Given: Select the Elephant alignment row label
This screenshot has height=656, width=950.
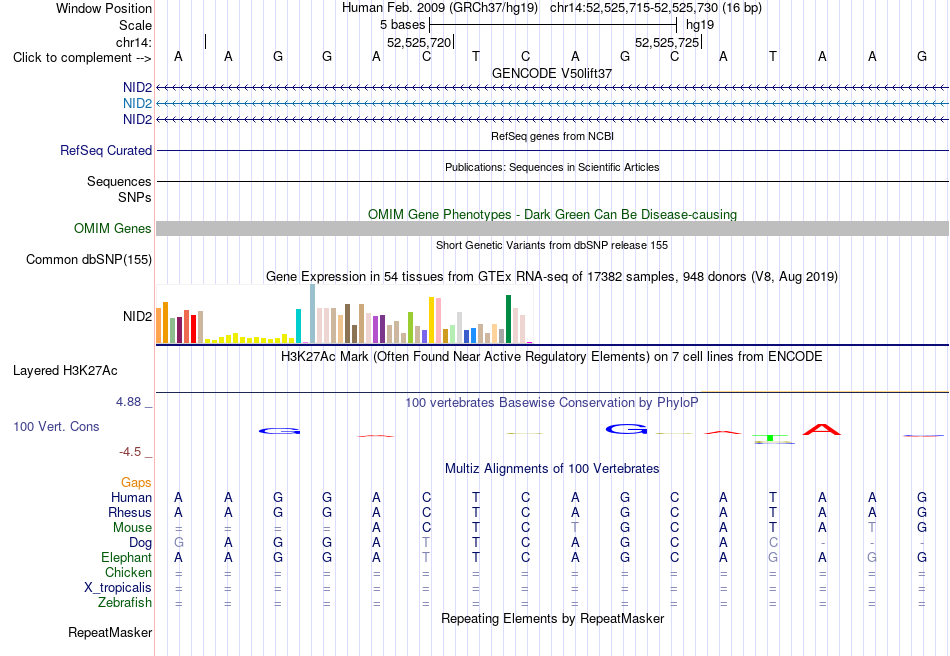Looking at the screenshot, I should (x=127, y=557).
